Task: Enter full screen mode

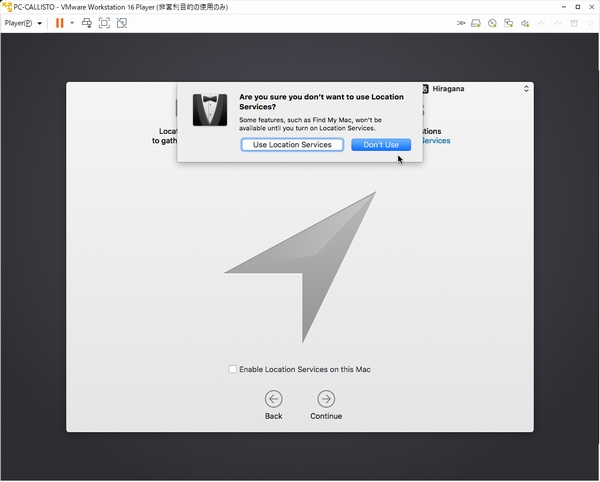Action: point(104,23)
